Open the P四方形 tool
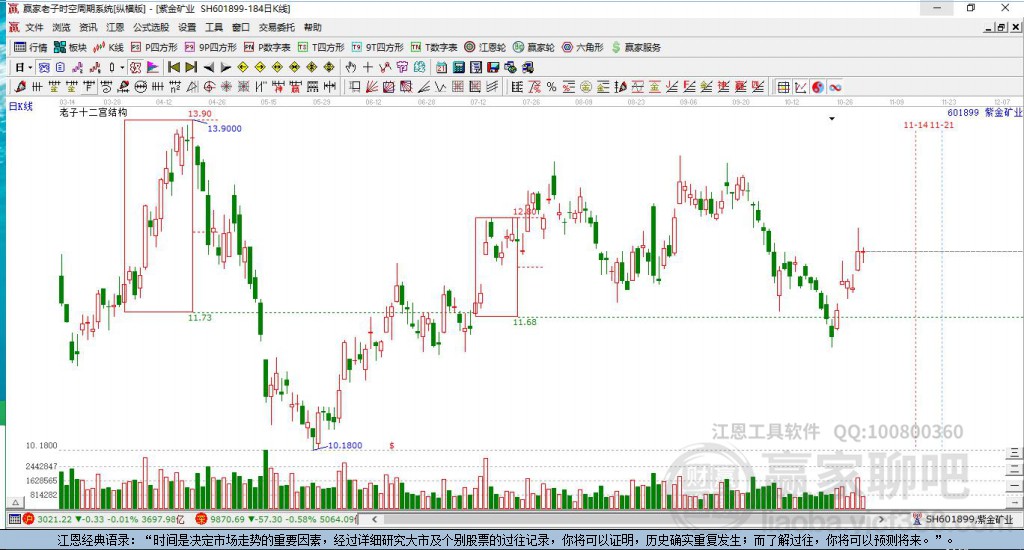Screen dimensions: 1024x550 [154, 47]
